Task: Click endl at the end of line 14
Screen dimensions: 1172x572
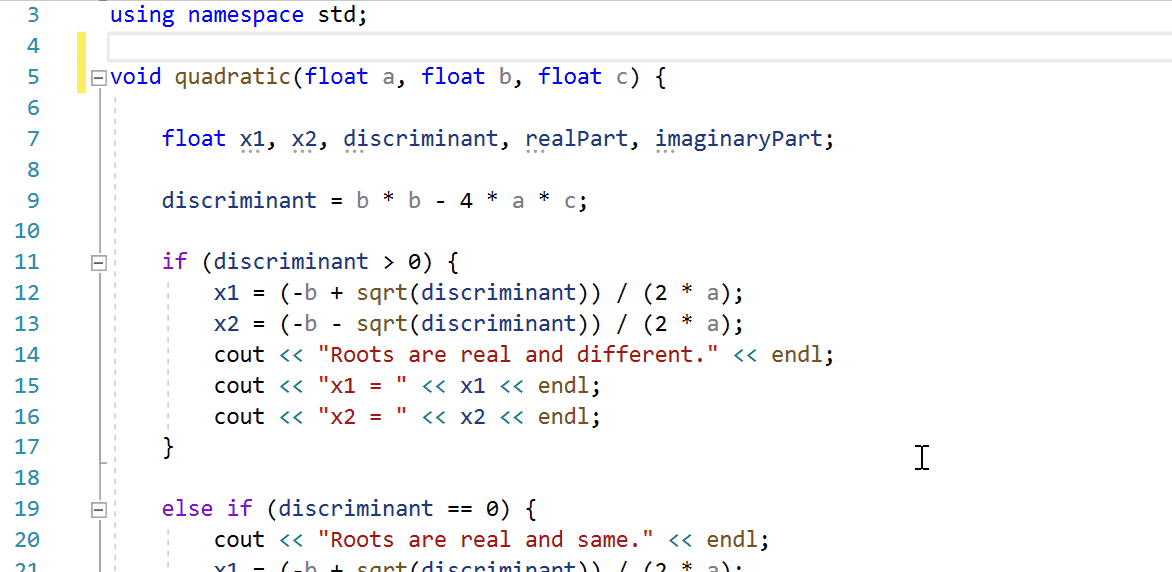Action: pos(800,355)
